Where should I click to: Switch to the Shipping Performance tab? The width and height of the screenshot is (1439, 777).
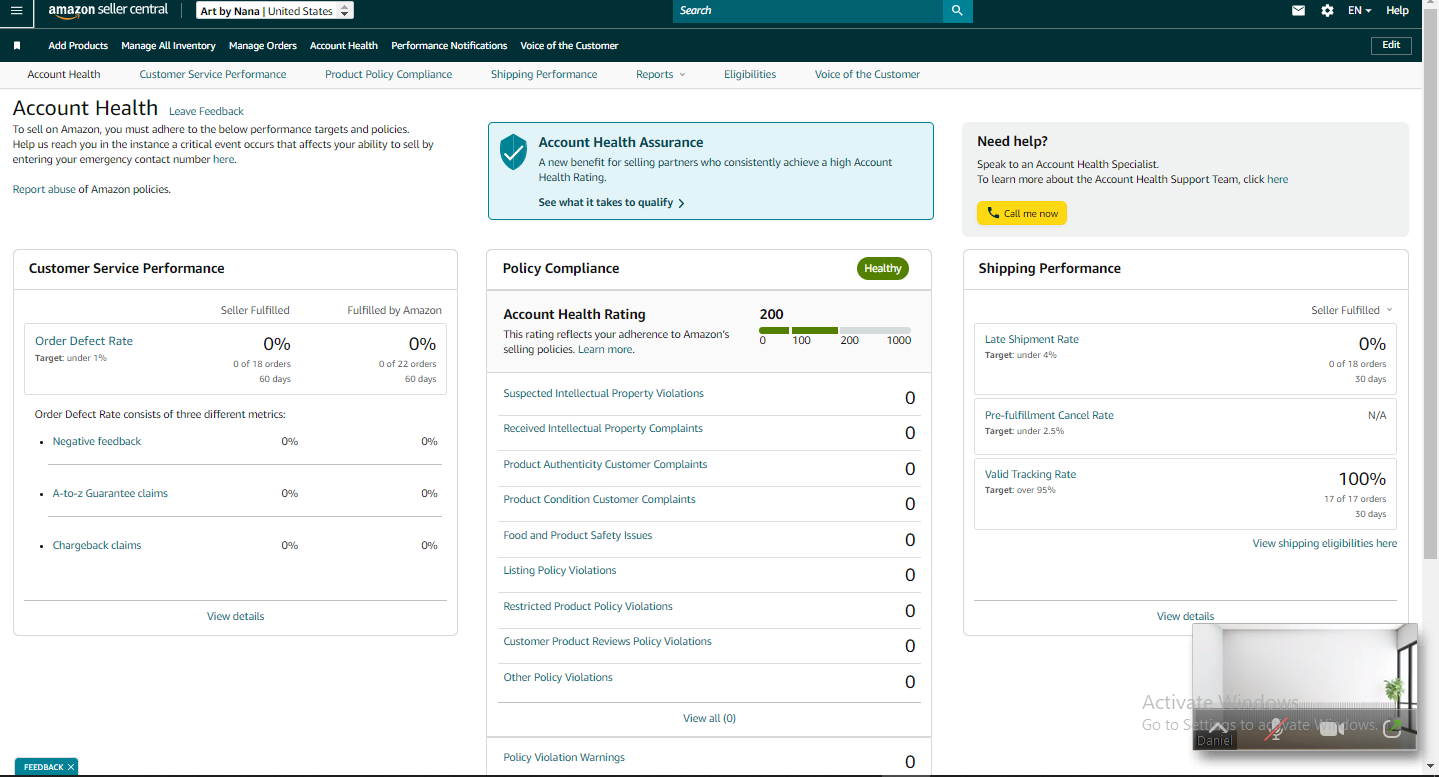coord(544,75)
